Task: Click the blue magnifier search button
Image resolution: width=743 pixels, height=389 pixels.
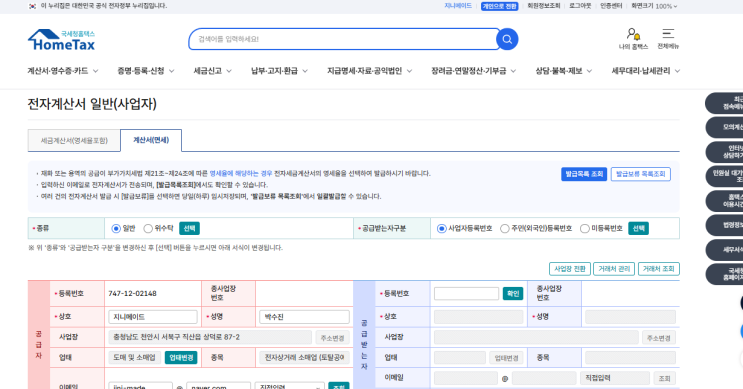Action: point(507,39)
